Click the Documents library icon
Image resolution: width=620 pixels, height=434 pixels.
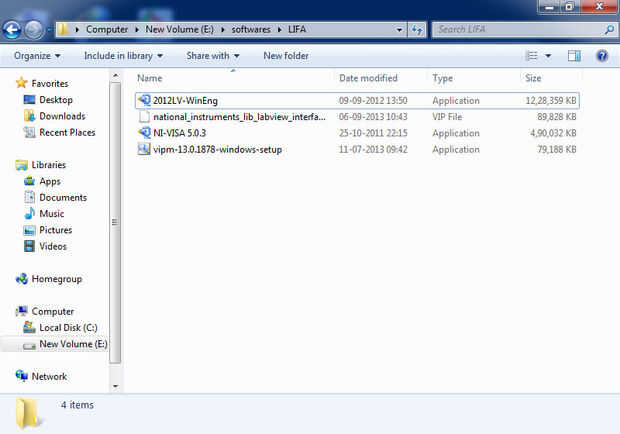click(29, 197)
